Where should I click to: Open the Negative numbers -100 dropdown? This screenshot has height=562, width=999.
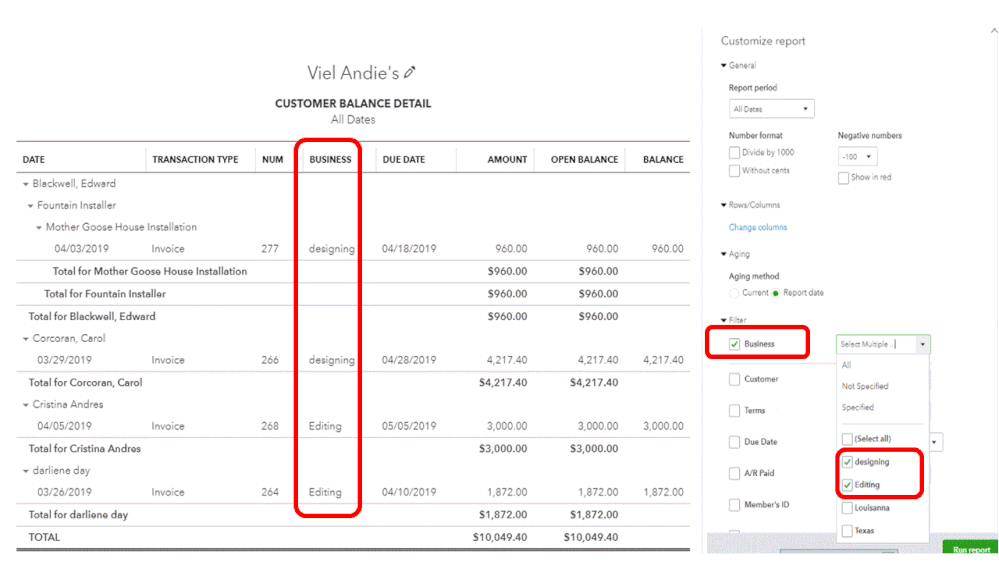[857, 157]
